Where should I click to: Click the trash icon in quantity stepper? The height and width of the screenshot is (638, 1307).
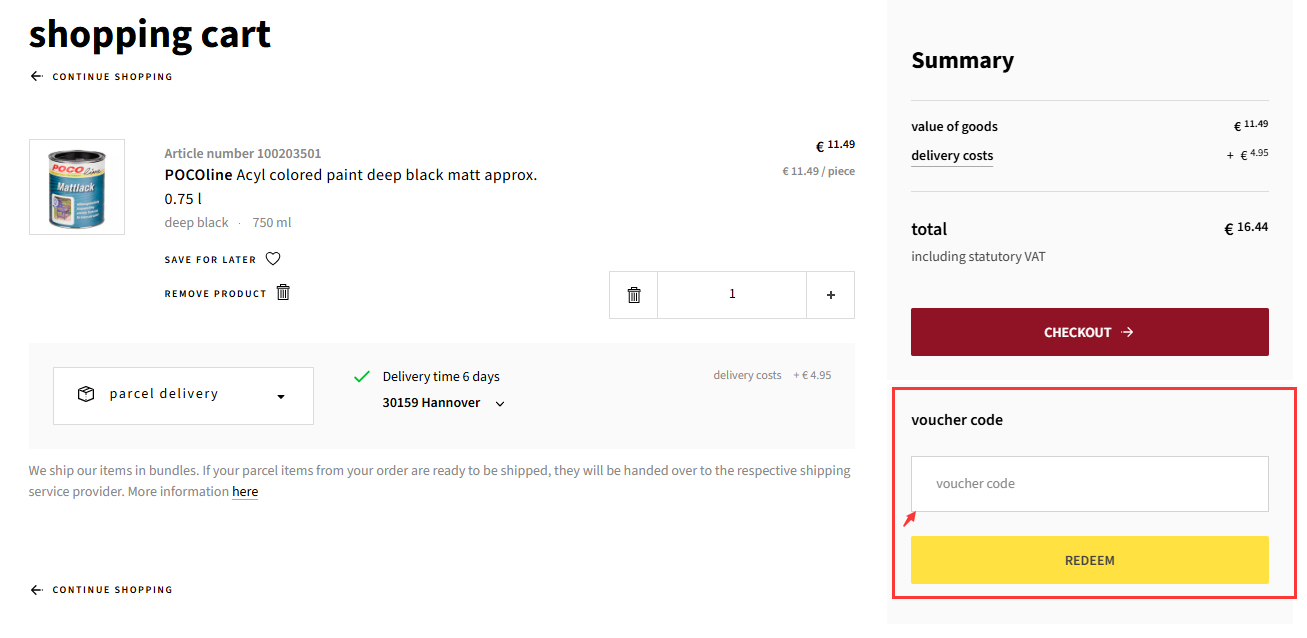pyautogui.click(x=634, y=295)
